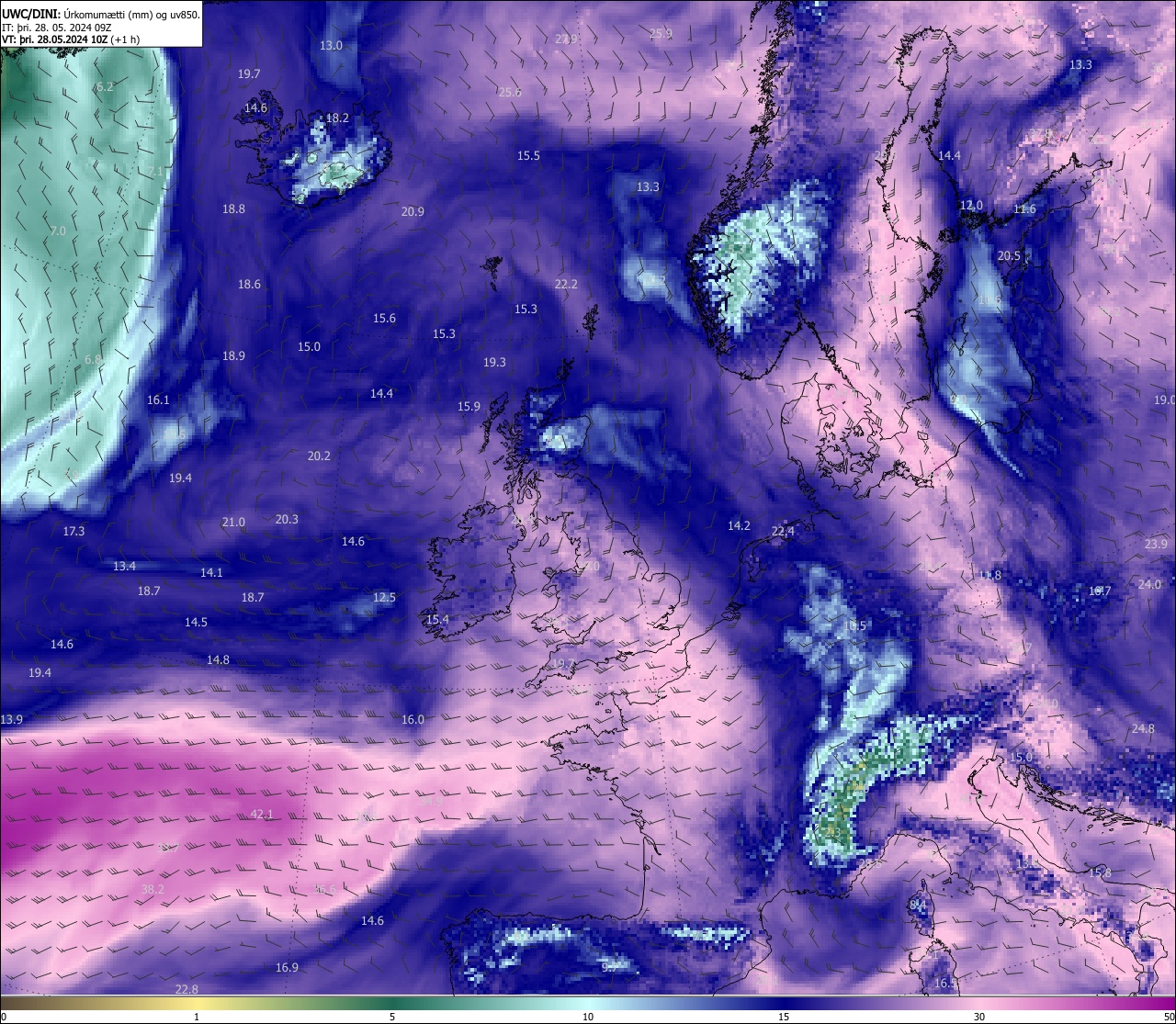Screen dimensions: 1176x1024
Task: Click the color scale tick labeled 30
Action: tap(979, 1017)
